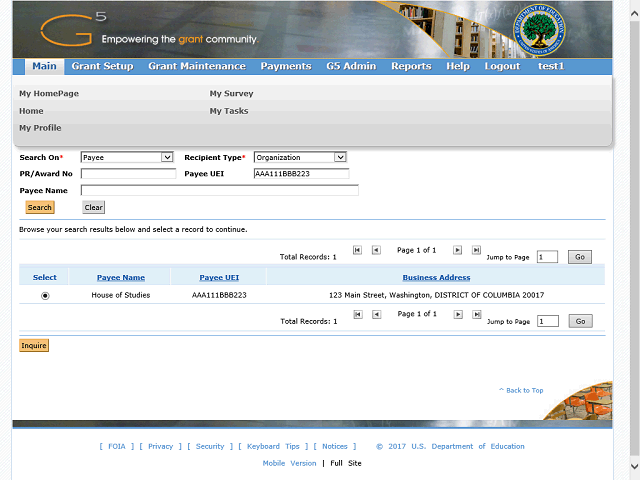Select the House of Studies radio button
Image resolution: width=640 pixels, height=480 pixels.
point(45,296)
